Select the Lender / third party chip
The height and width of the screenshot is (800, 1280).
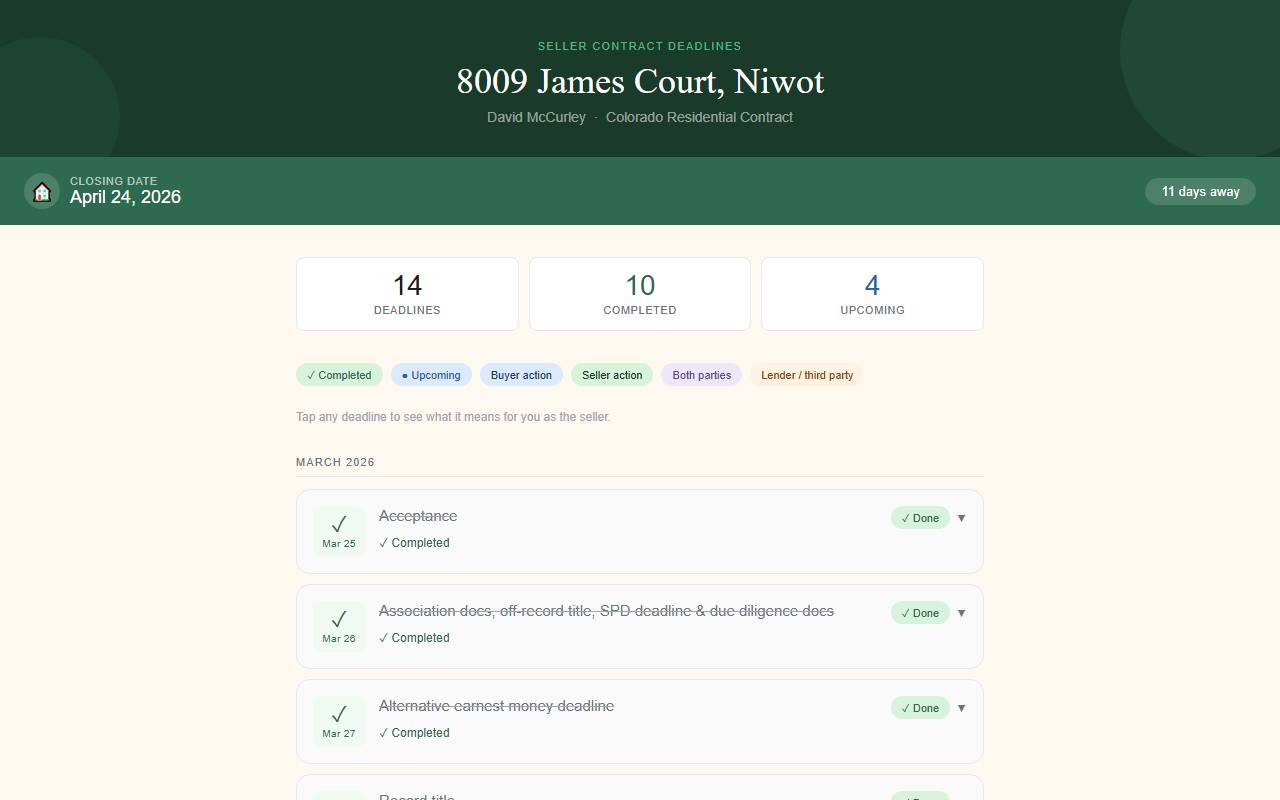807,375
